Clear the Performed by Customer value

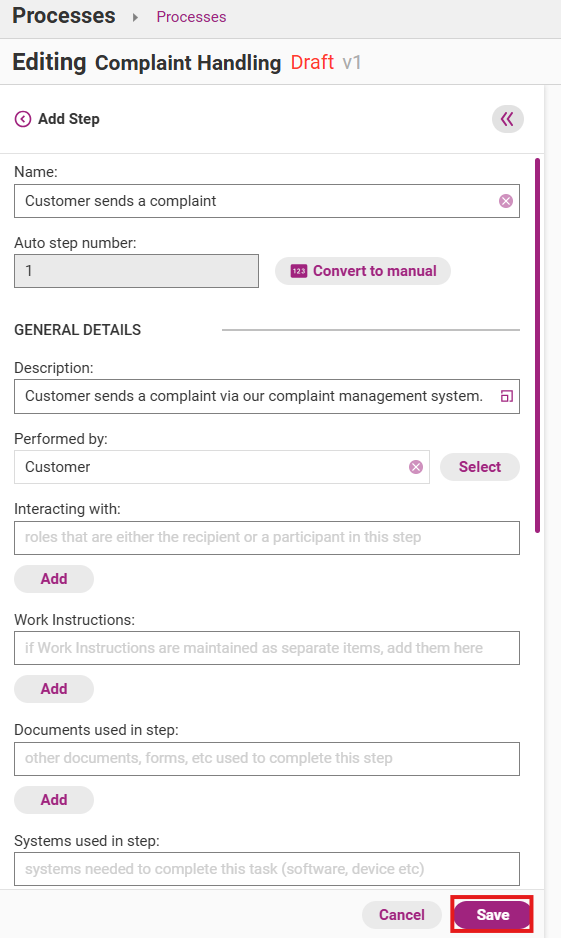[416, 467]
